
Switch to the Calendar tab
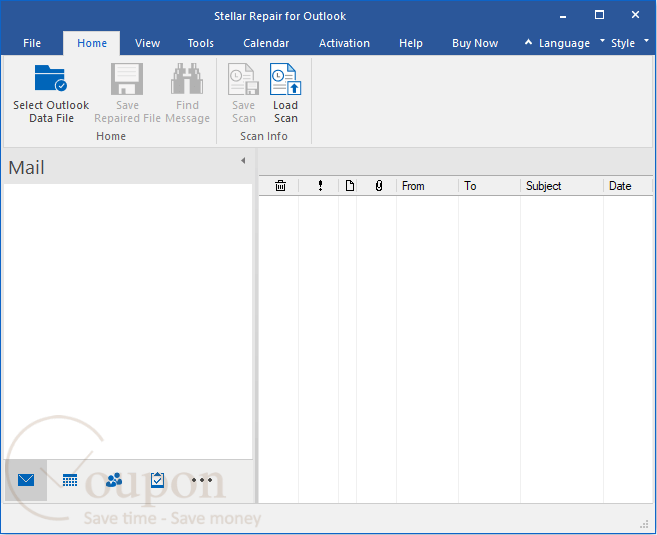click(266, 43)
